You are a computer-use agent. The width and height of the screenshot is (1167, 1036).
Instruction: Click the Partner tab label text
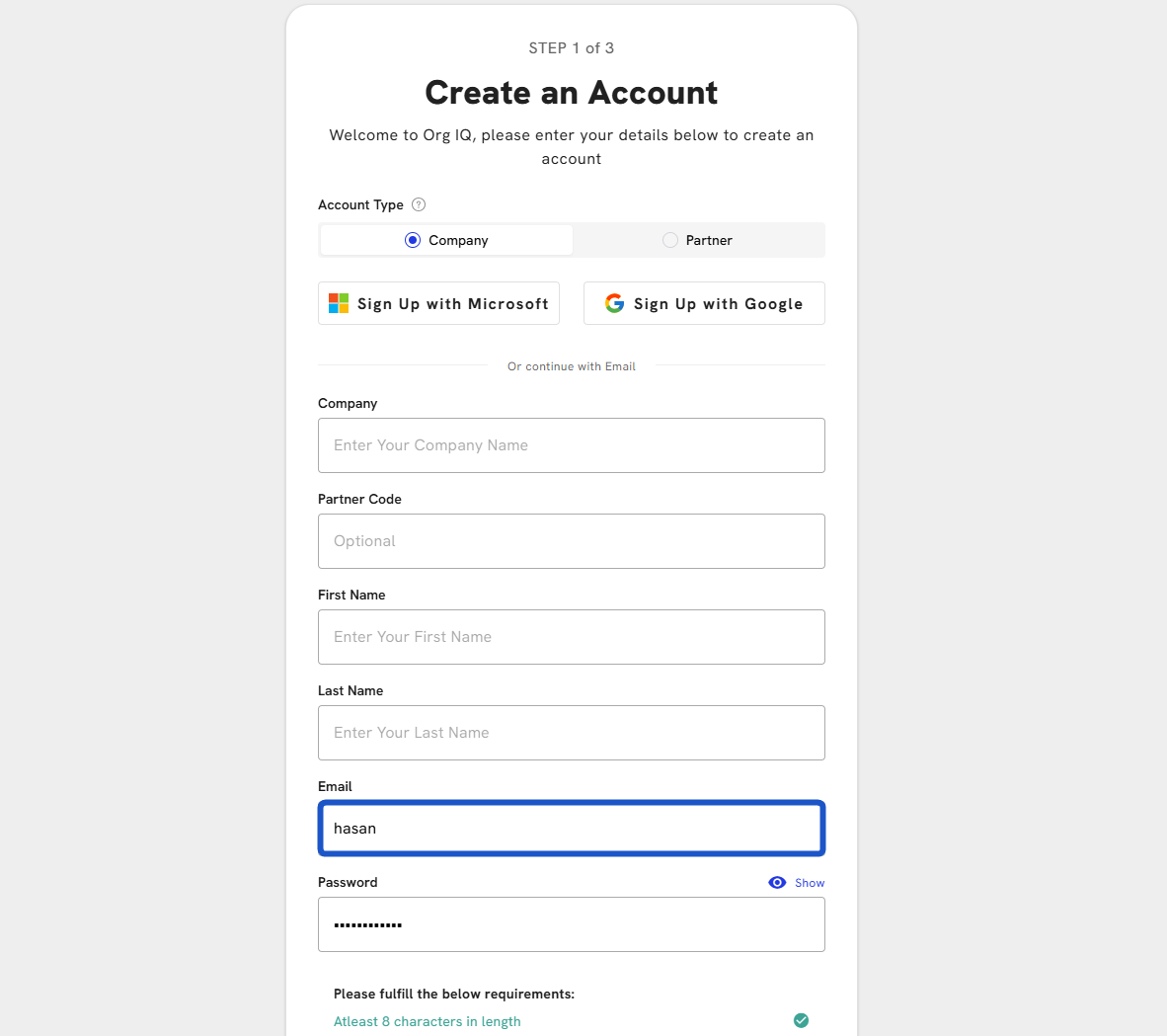point(709,240)
